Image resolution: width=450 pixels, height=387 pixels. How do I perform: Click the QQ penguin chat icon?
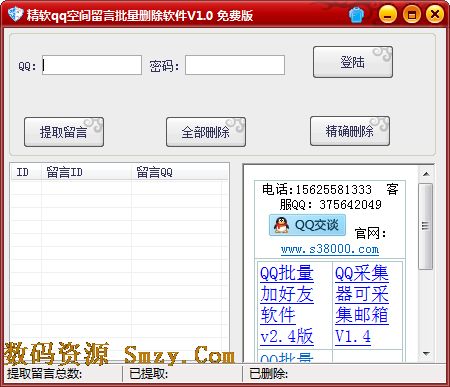pyautogui.click(x=281, y=225)
